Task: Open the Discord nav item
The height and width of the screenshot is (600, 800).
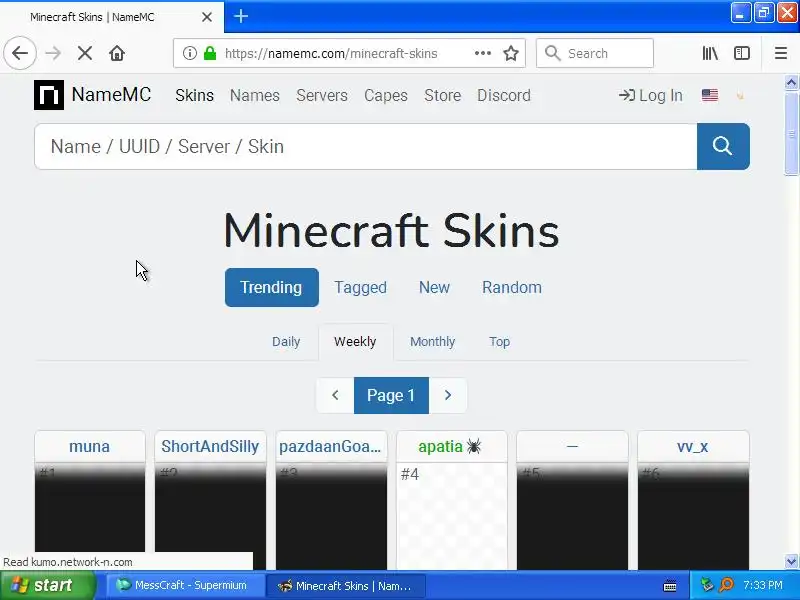Action: coord(504,95)
